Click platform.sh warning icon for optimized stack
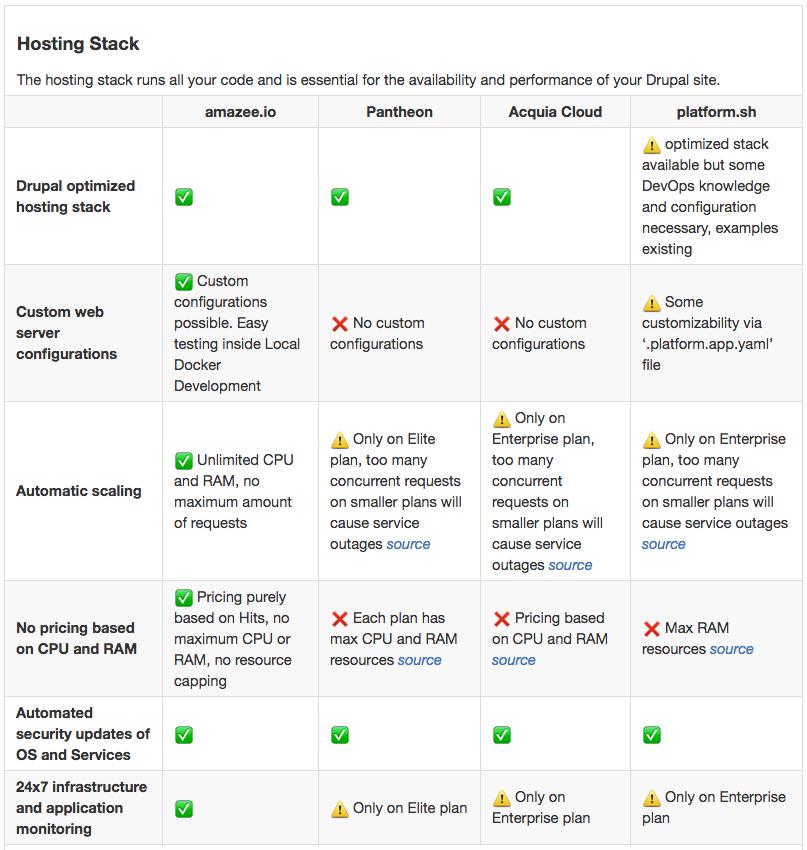 point(652,145)
